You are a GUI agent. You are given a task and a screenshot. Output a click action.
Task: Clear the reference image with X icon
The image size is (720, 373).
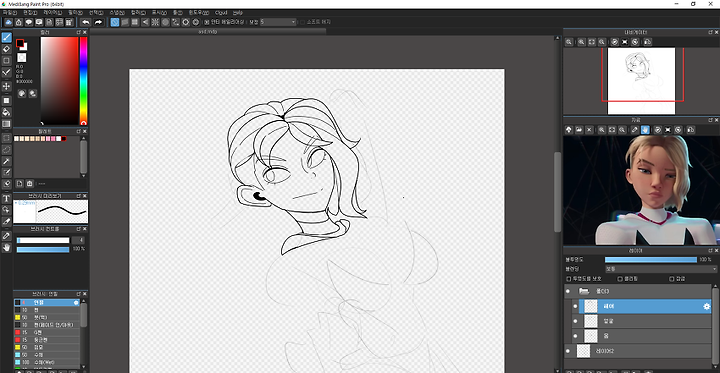point(590,130)
